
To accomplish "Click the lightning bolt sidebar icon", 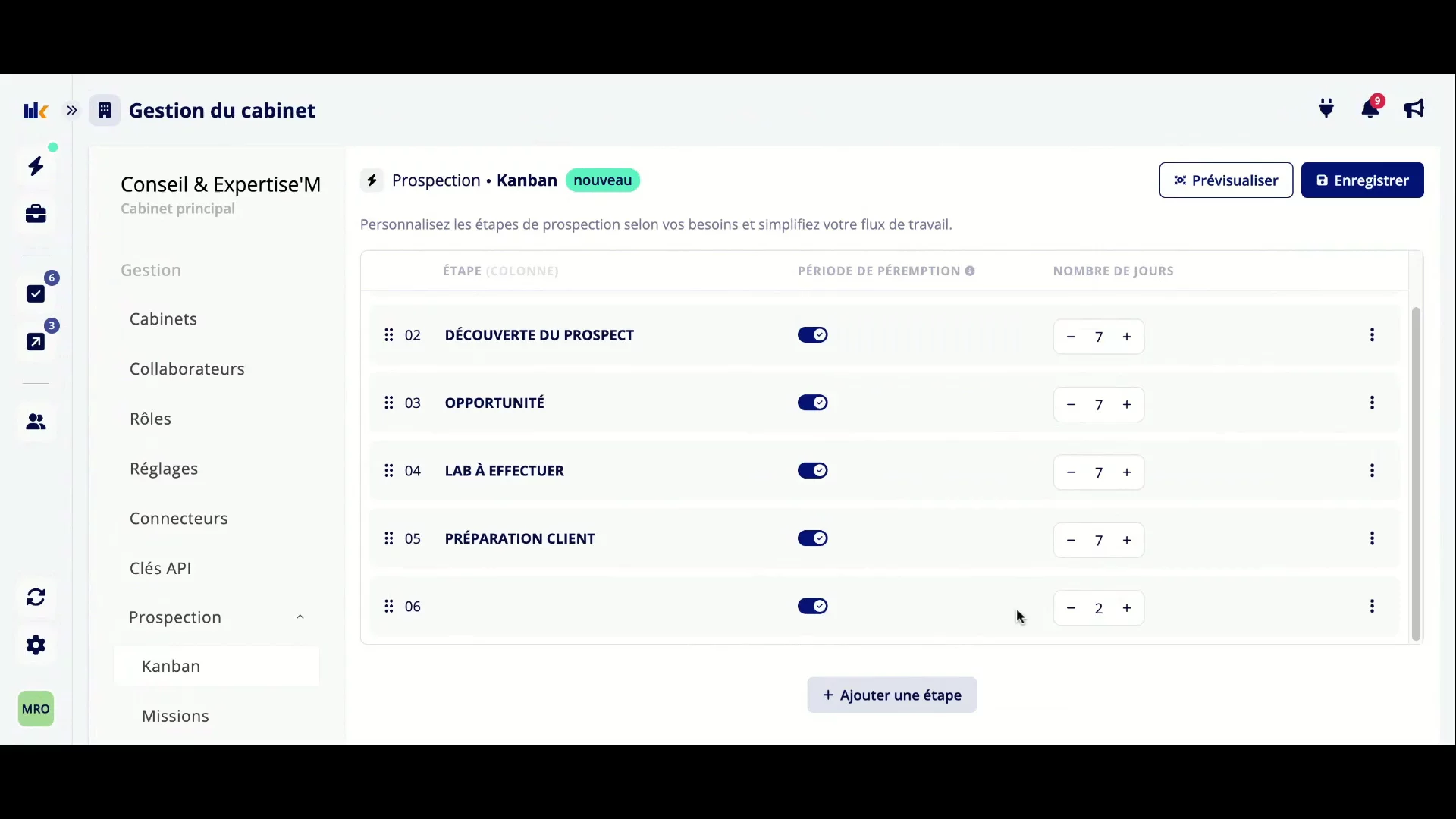I will 36,166.
